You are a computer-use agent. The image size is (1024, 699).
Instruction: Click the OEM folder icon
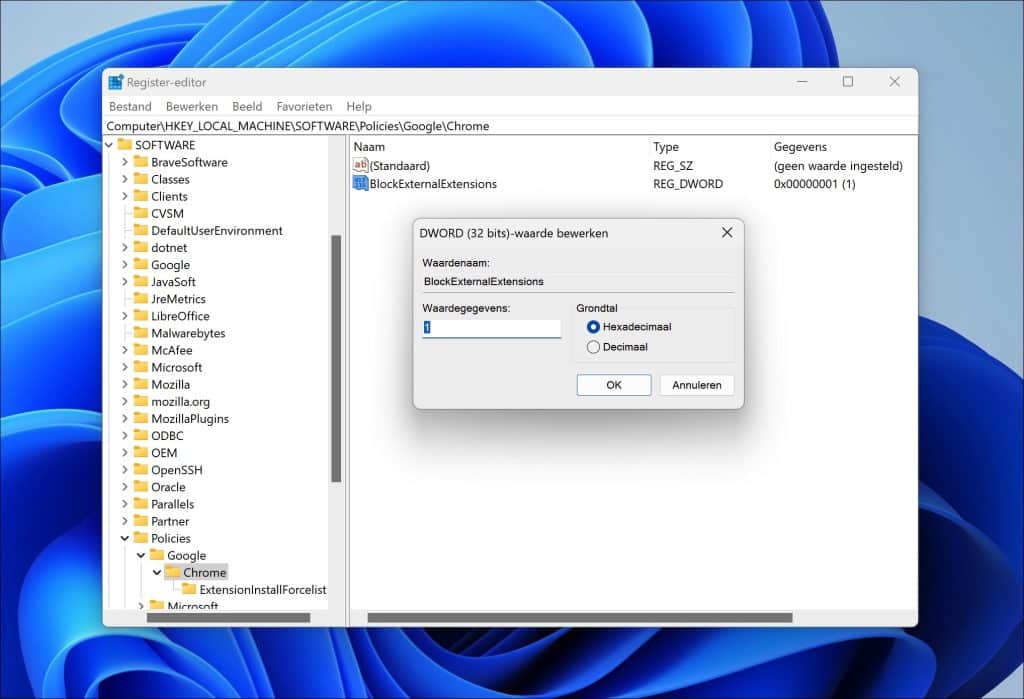pyautogui.click(x=140, y=452)
